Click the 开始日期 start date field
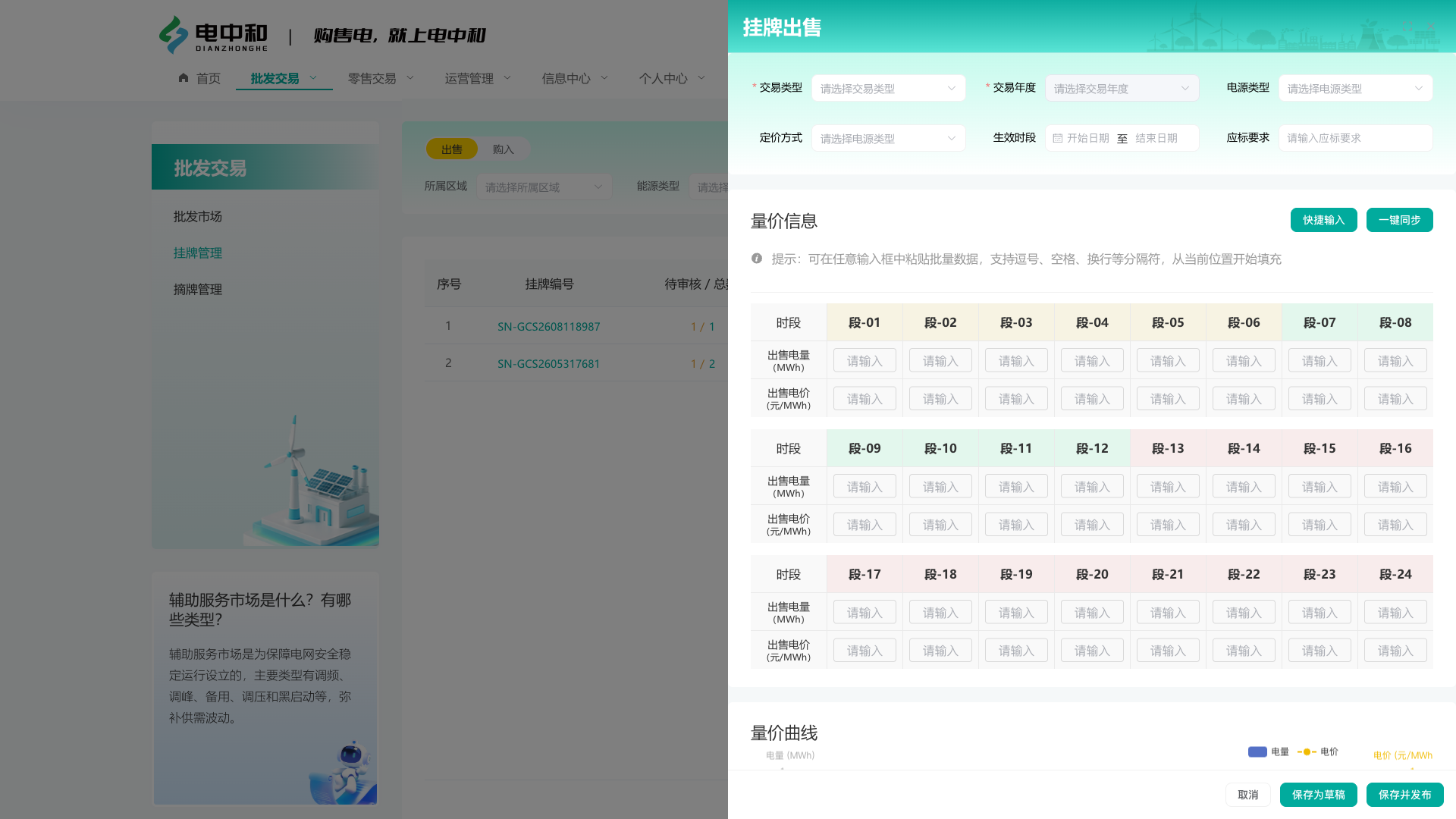 1088,138
